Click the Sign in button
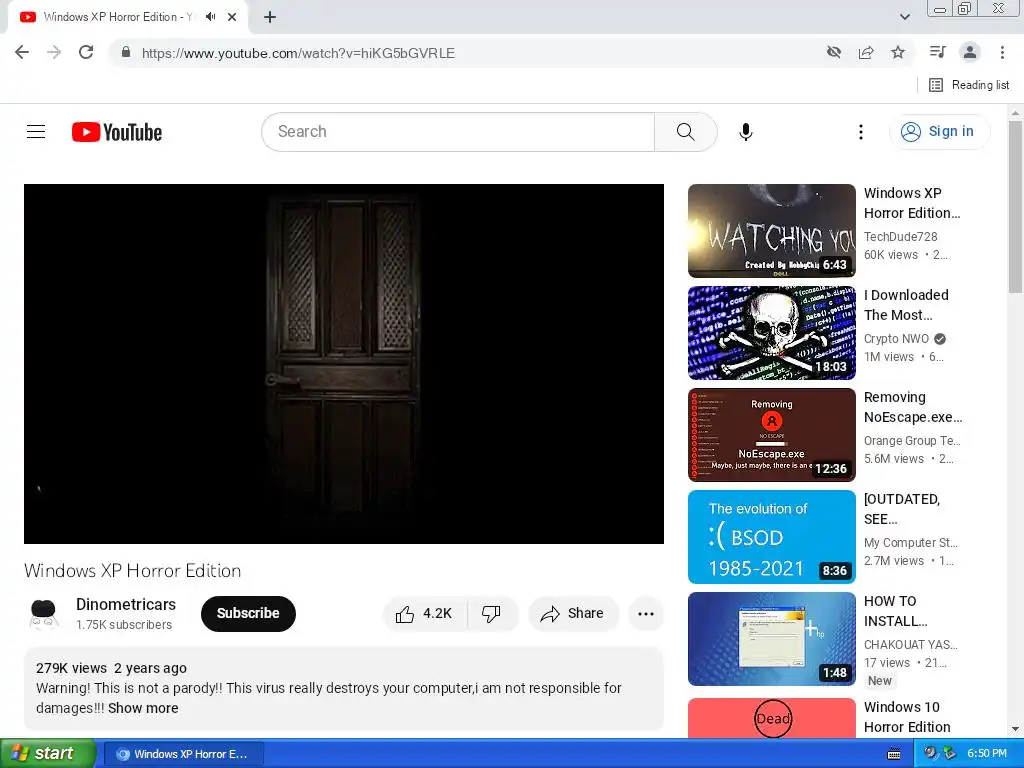The height and width of the screenshot is (768, 1024). coord(939,132)
